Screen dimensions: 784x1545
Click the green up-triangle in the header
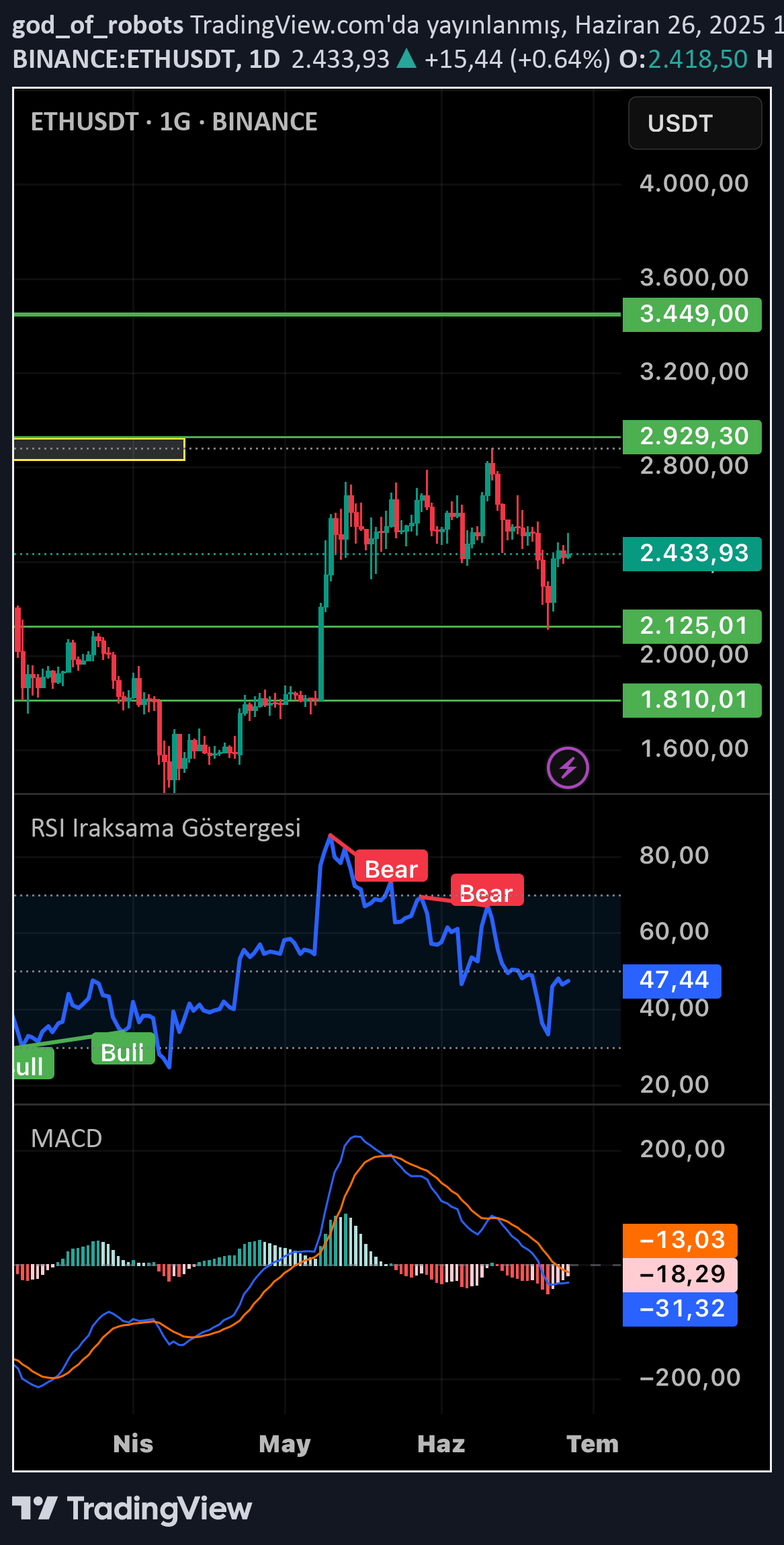406,59
